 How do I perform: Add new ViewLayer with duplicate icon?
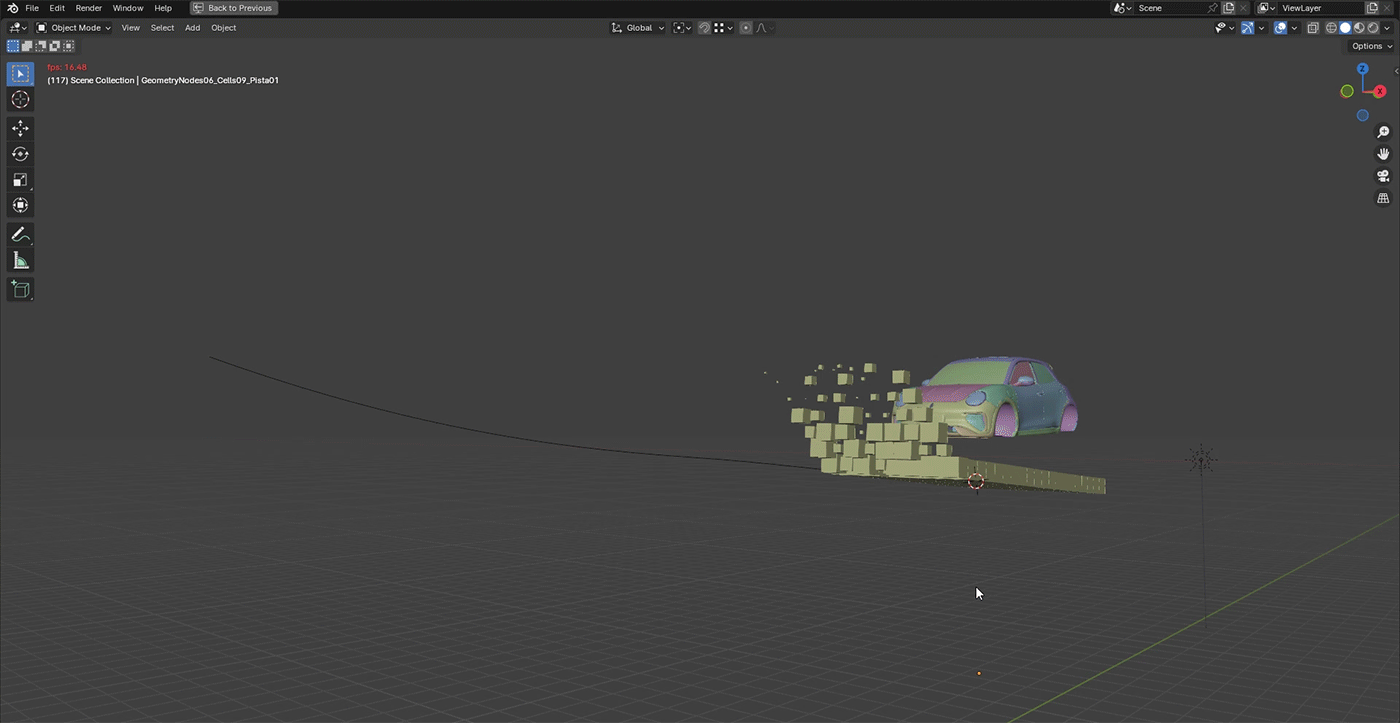point(1372,8)
